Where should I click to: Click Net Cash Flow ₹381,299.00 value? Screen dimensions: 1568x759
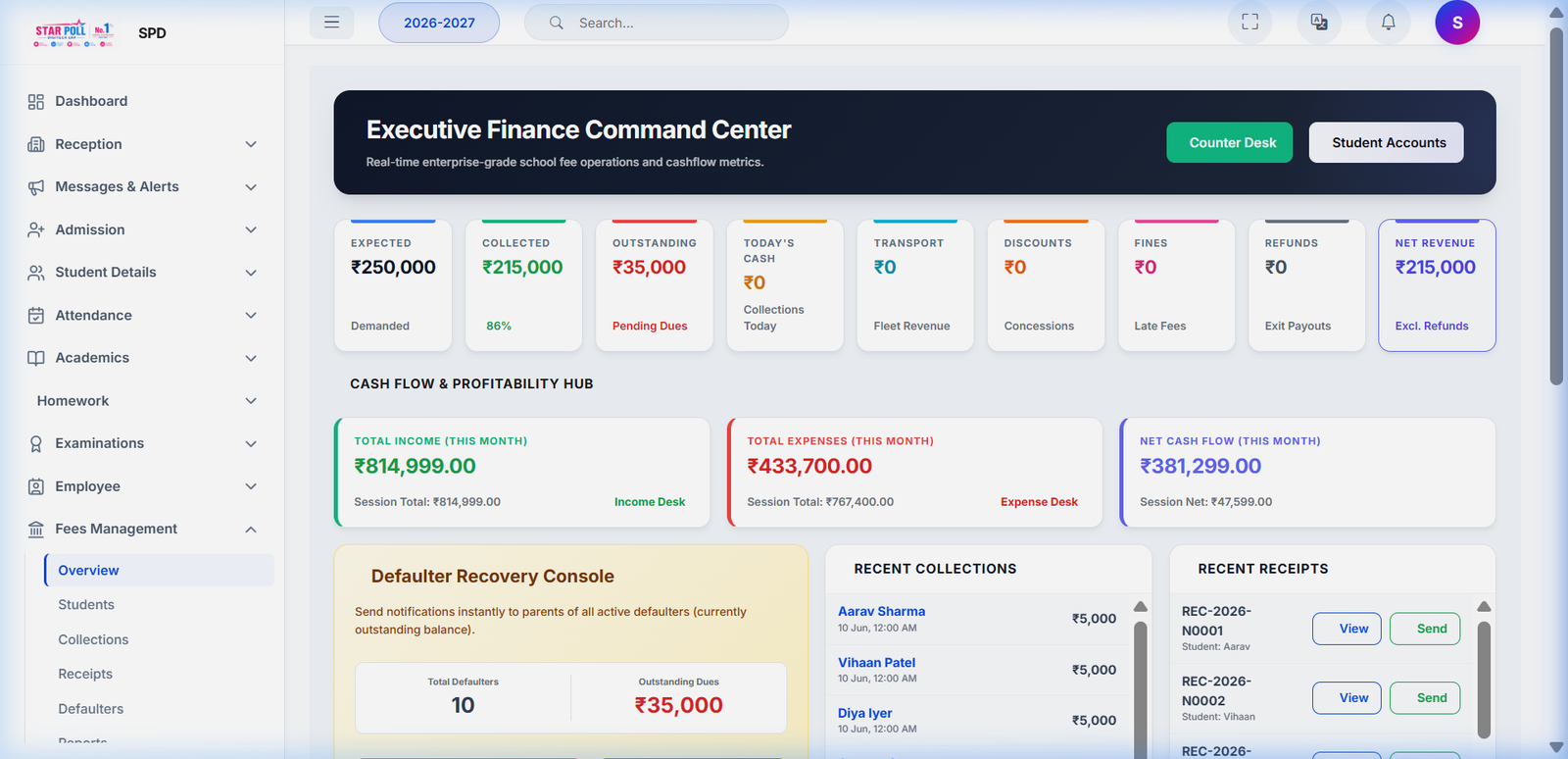1200,466
